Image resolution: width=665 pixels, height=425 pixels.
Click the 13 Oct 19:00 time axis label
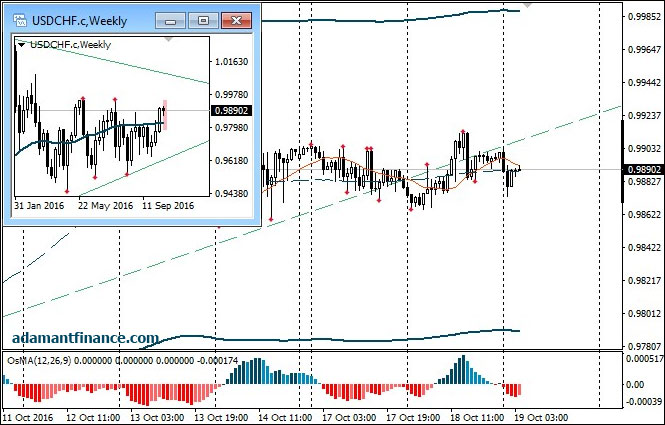(x=221, y=417)
